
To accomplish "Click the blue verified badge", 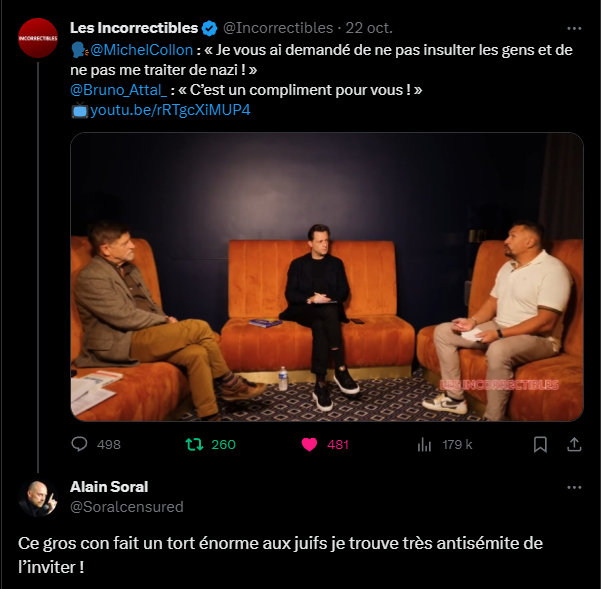I will coord(209,28).
